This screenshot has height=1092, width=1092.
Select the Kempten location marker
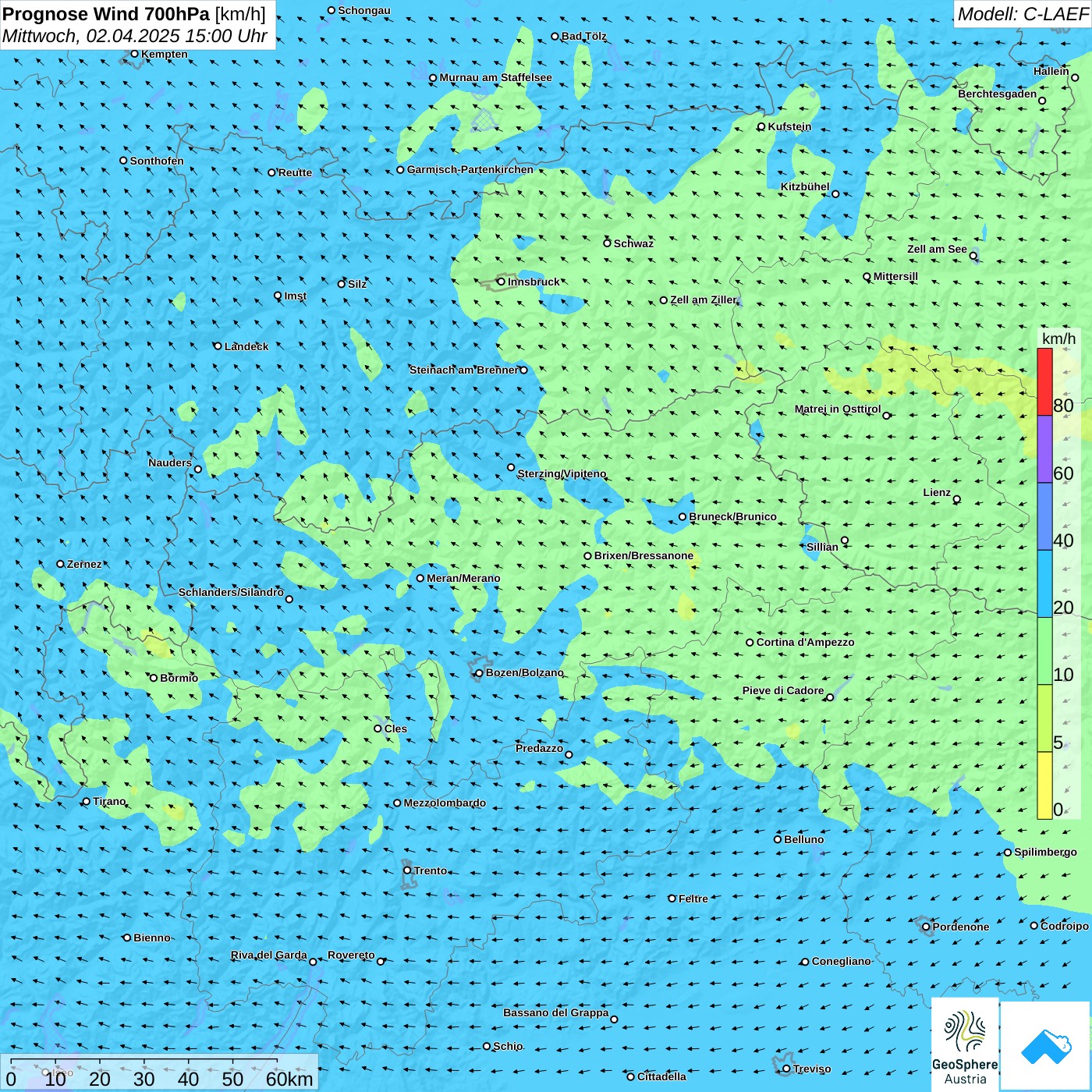point(134,54)
